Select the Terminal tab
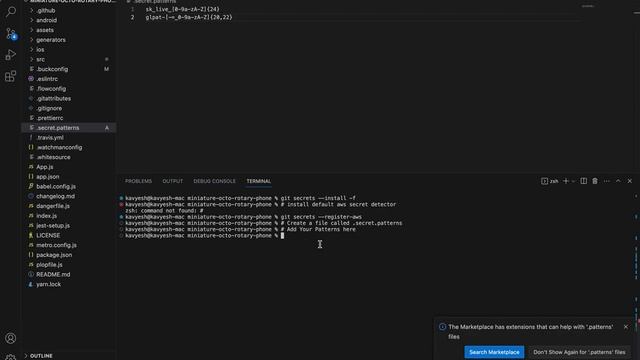This screenshot has height=360, width=640. [x=258, y=181]
